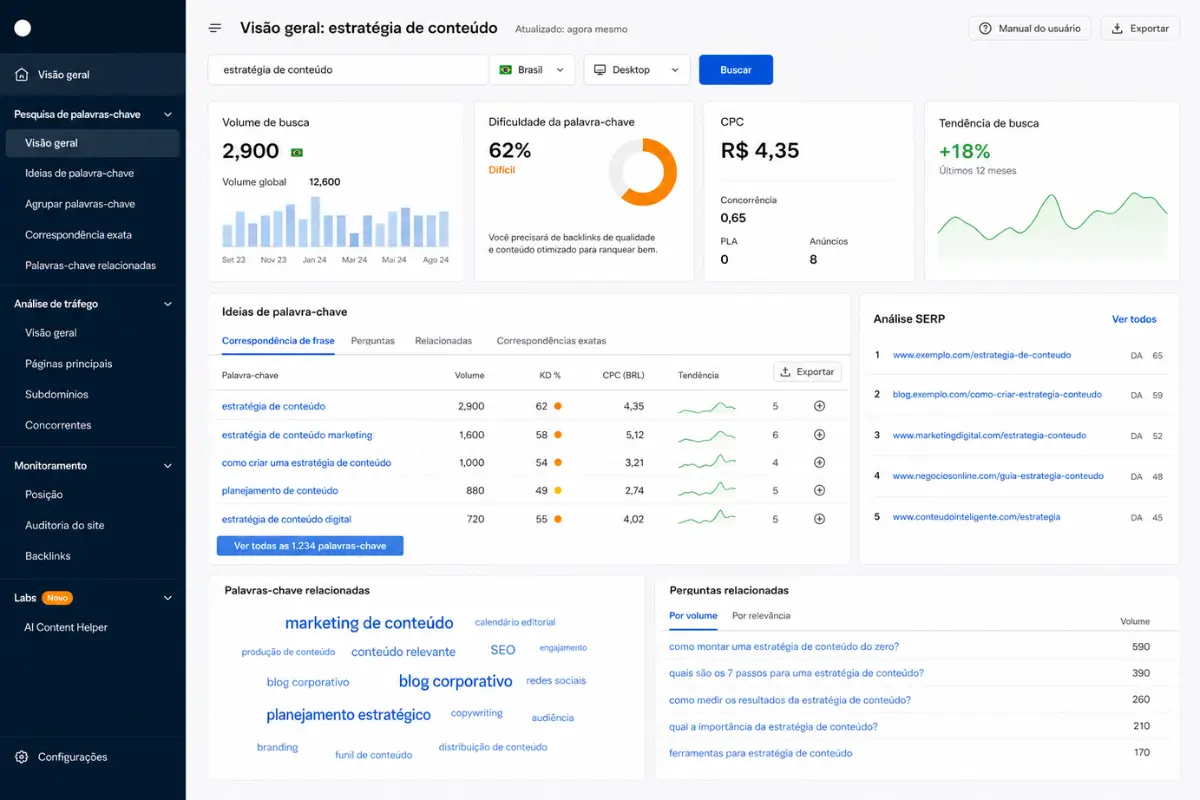This screenshot has width=1200, height=800.
Task: Click plus icon for 'estratégia de conteúdo digital'
Action: point(819,519)
